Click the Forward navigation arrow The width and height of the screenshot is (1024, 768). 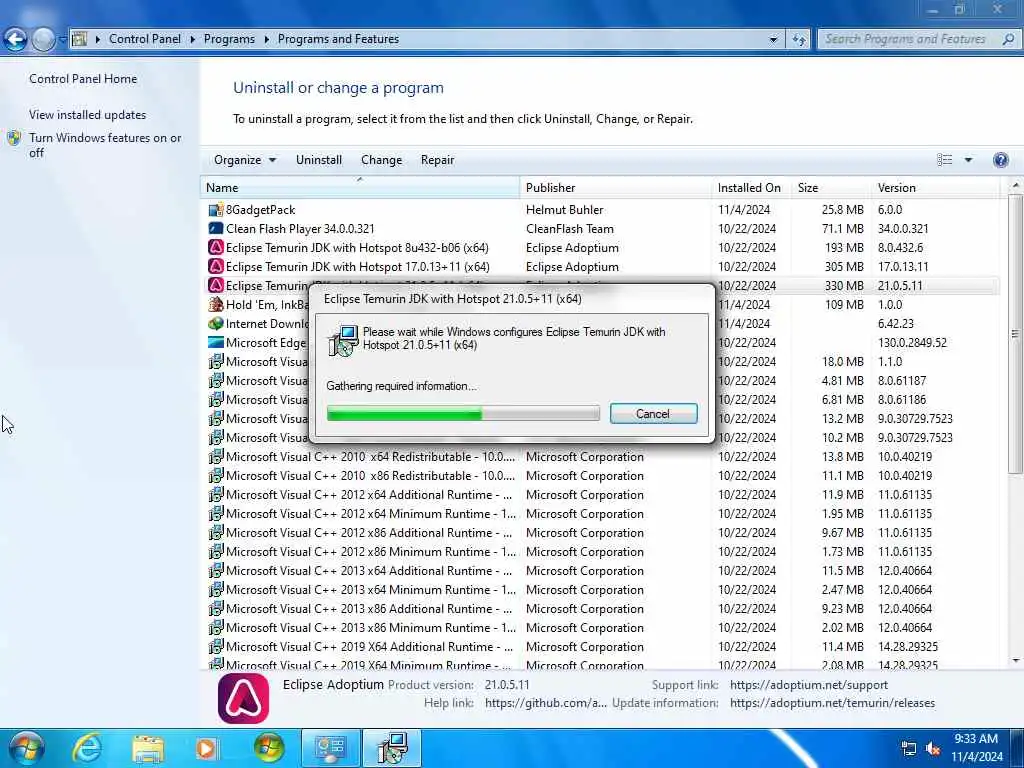43,39
